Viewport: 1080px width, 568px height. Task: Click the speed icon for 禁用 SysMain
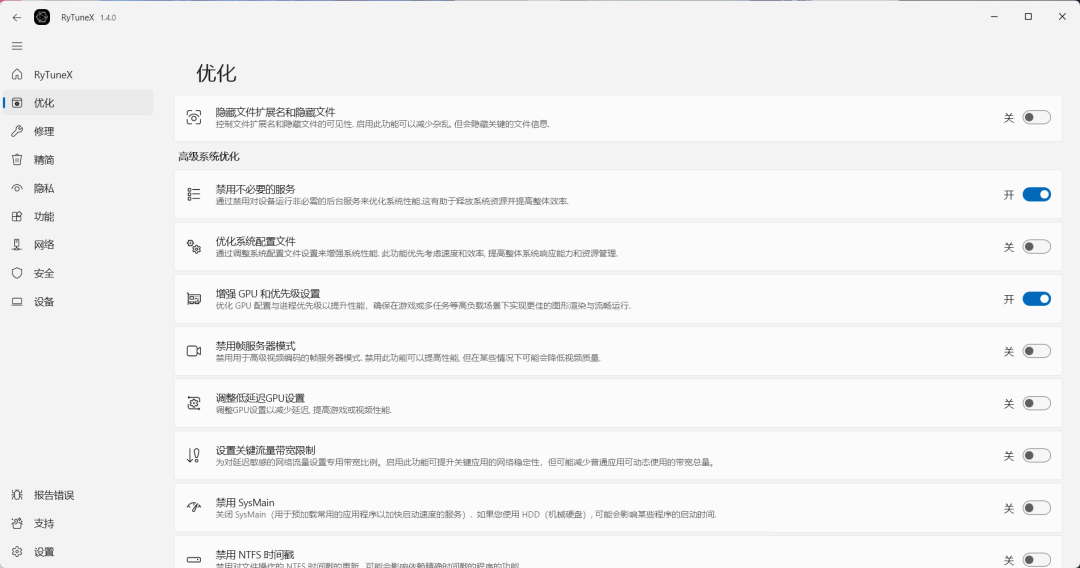194,507
